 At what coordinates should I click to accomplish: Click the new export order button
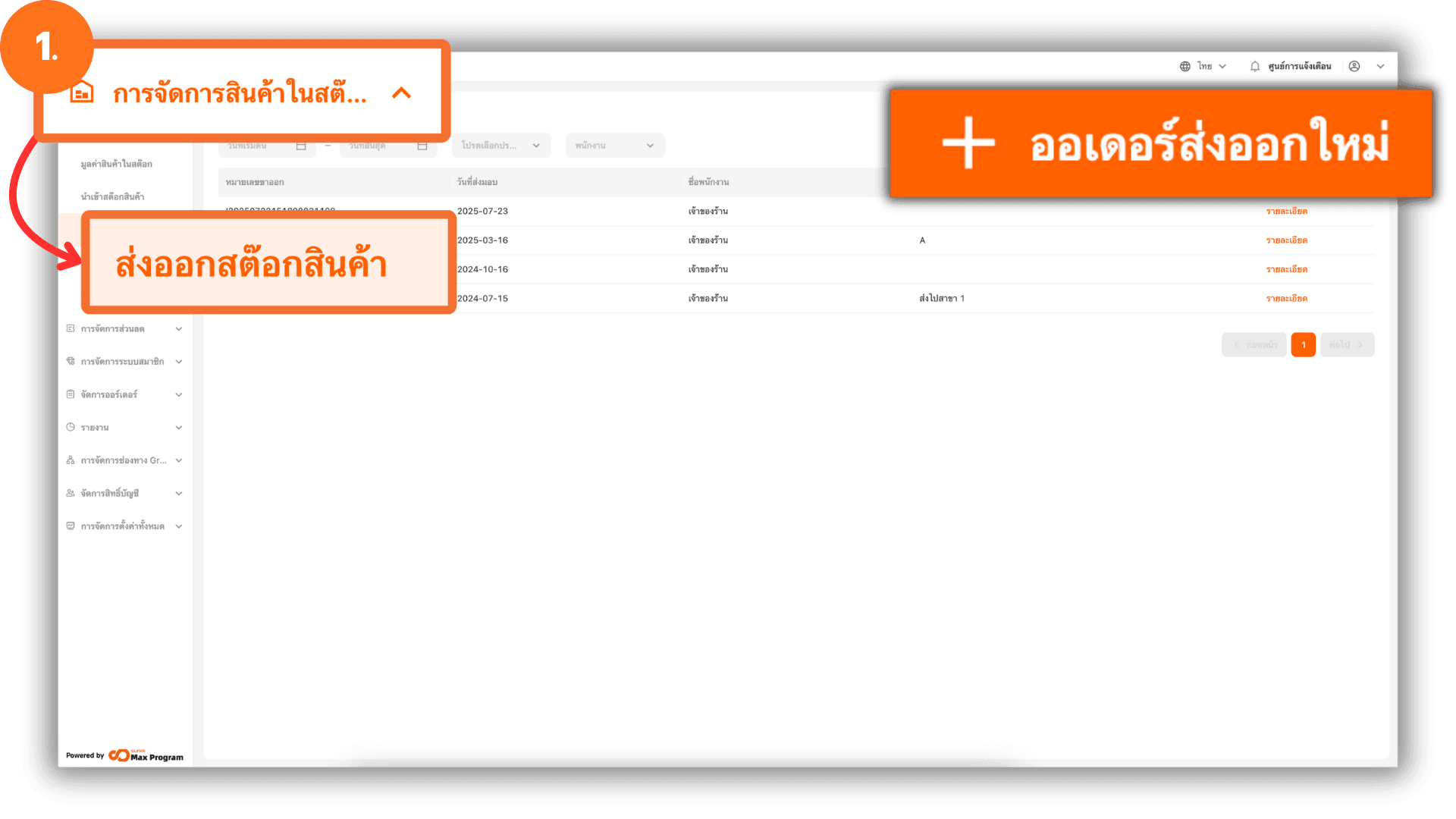(1160, 144)
